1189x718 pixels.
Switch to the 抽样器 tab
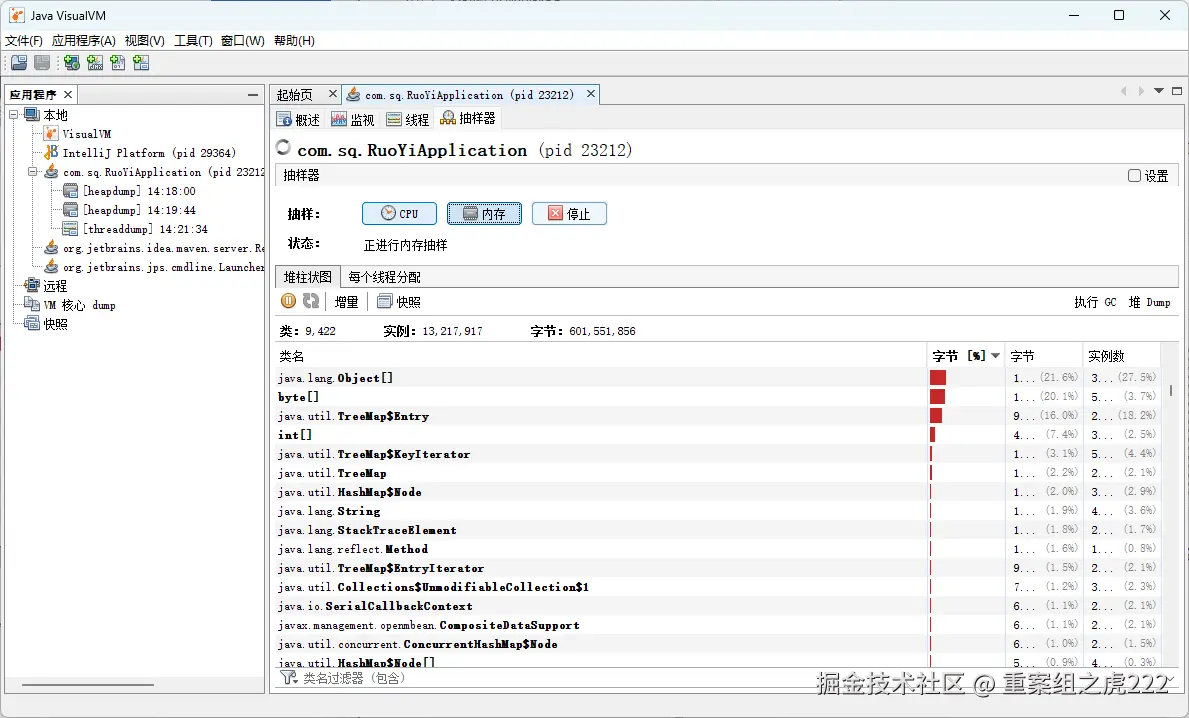click(468, 118)
